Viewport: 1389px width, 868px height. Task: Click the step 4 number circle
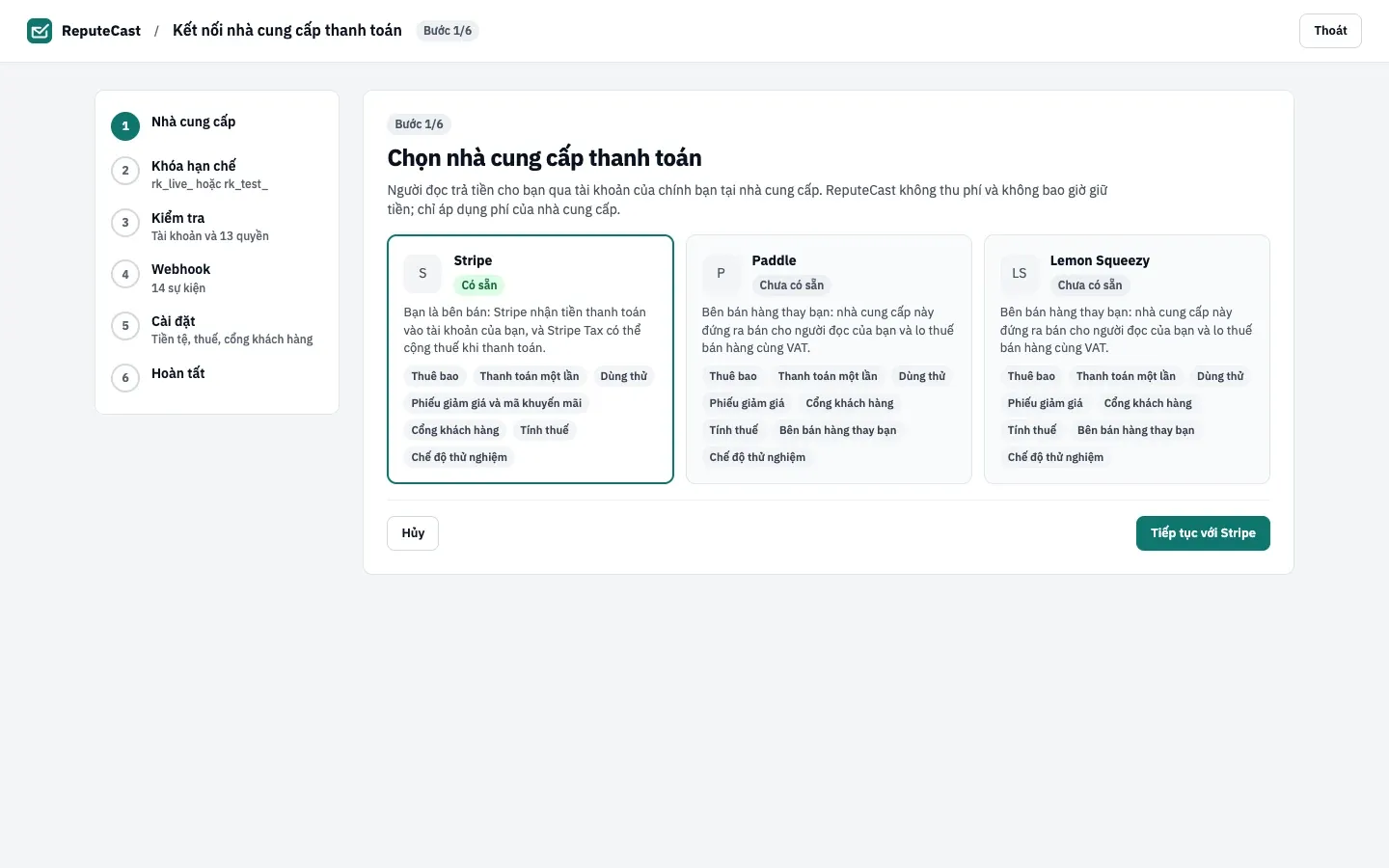pyautogui.click(x=125, y=274)
